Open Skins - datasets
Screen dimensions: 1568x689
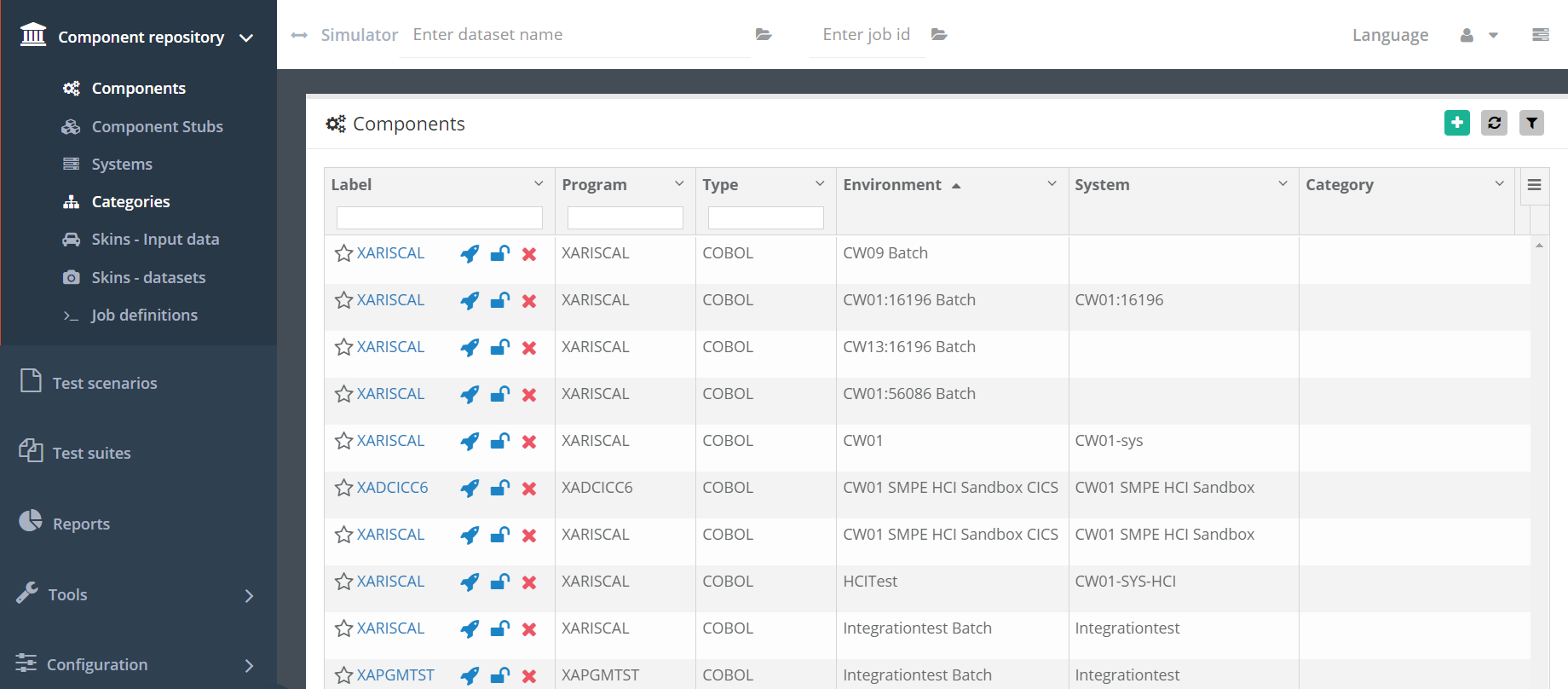(x=148, y=277)
